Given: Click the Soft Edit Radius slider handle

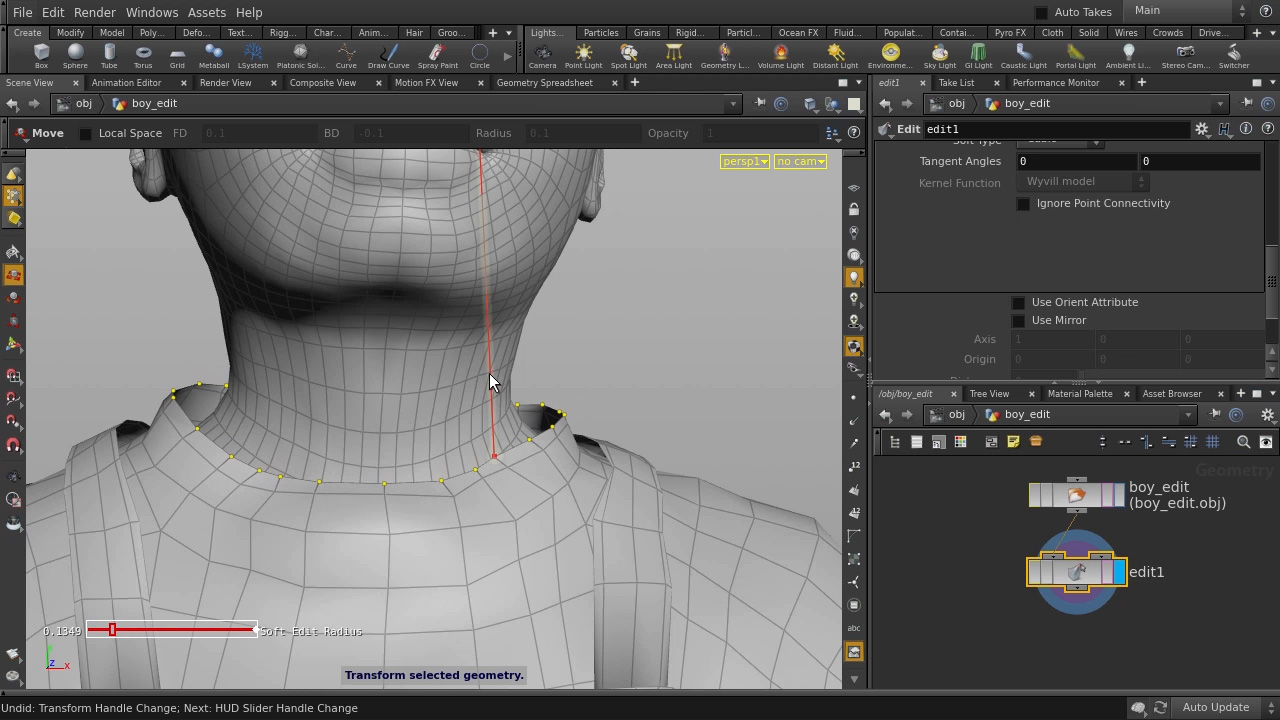Looking at the screenshot, I should click(x=112, y=630).
